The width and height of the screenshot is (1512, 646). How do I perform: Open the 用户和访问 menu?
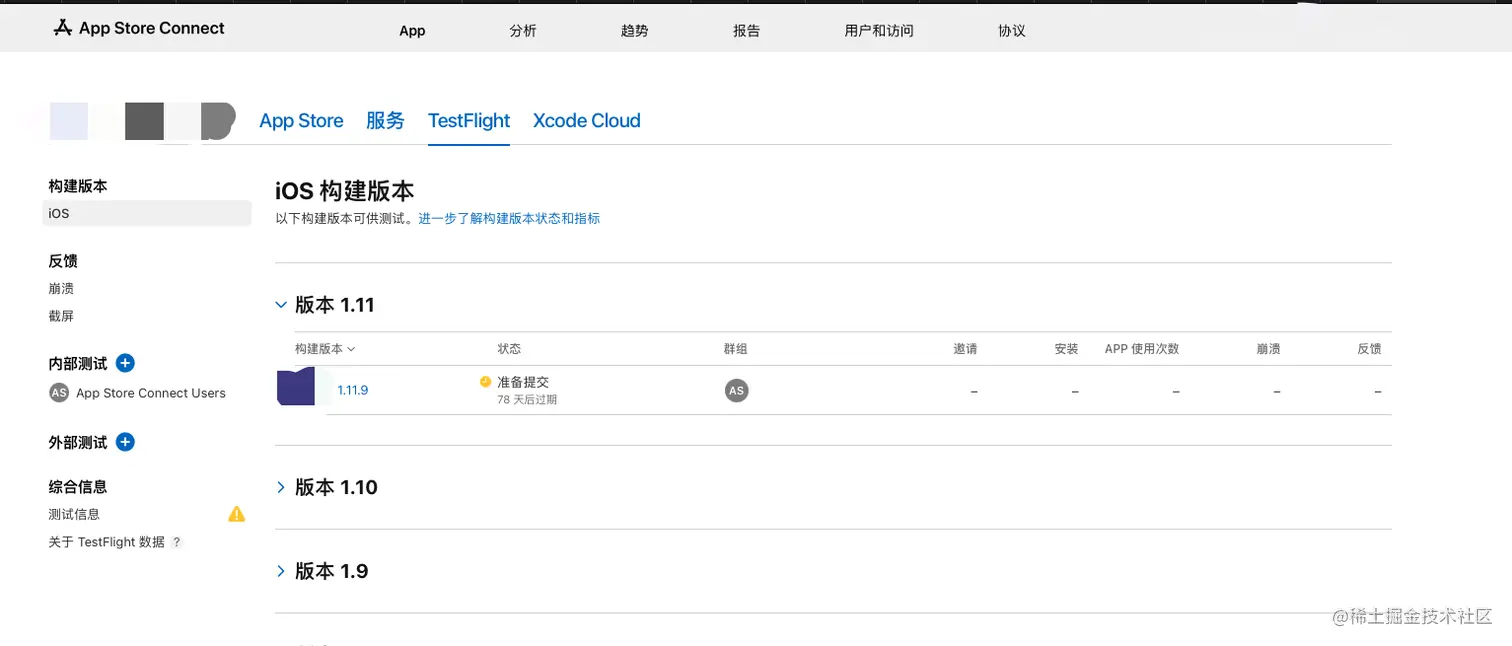point(878,31)
